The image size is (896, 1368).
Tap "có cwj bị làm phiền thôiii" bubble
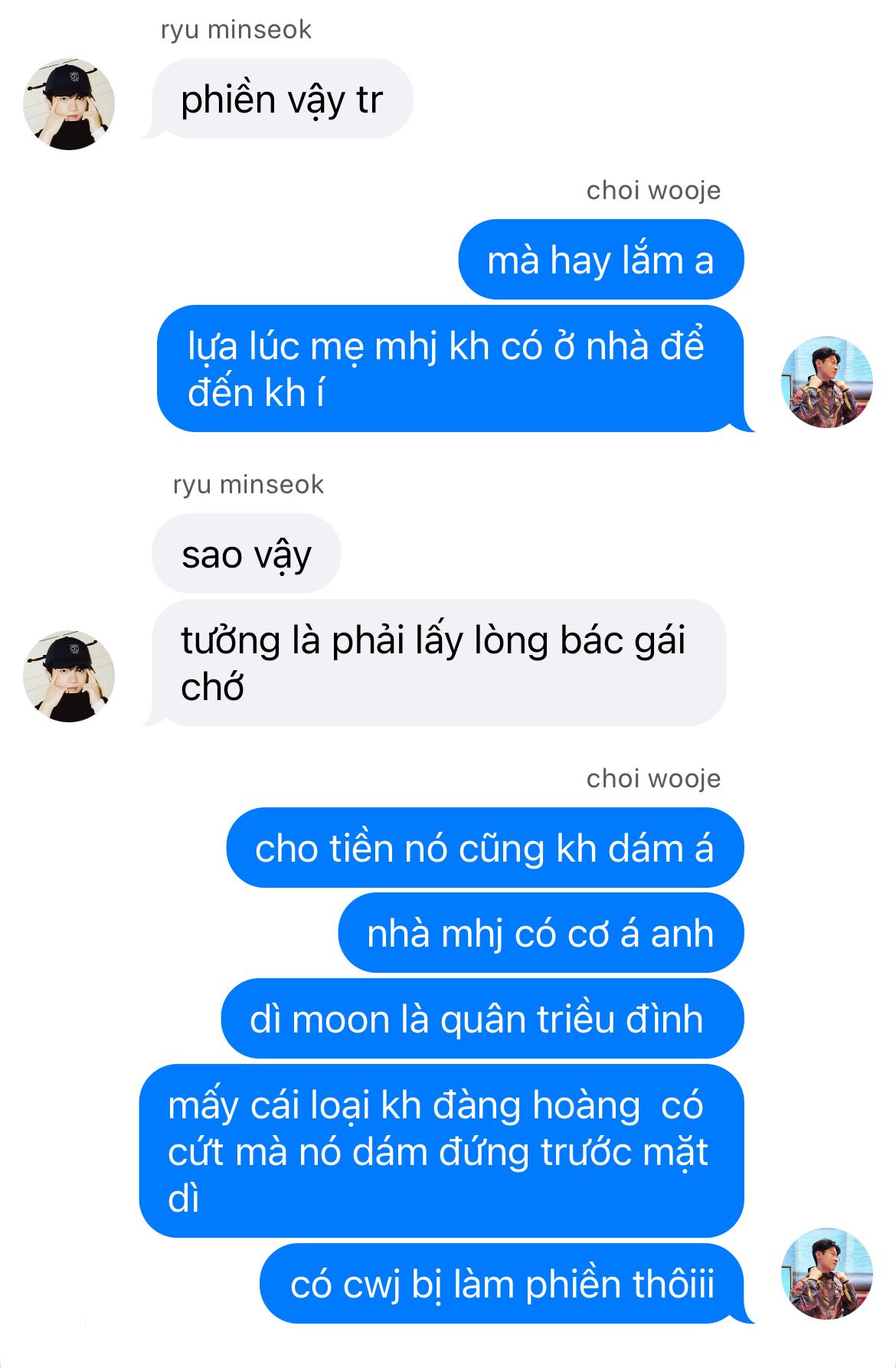(x=505, y=1284)
